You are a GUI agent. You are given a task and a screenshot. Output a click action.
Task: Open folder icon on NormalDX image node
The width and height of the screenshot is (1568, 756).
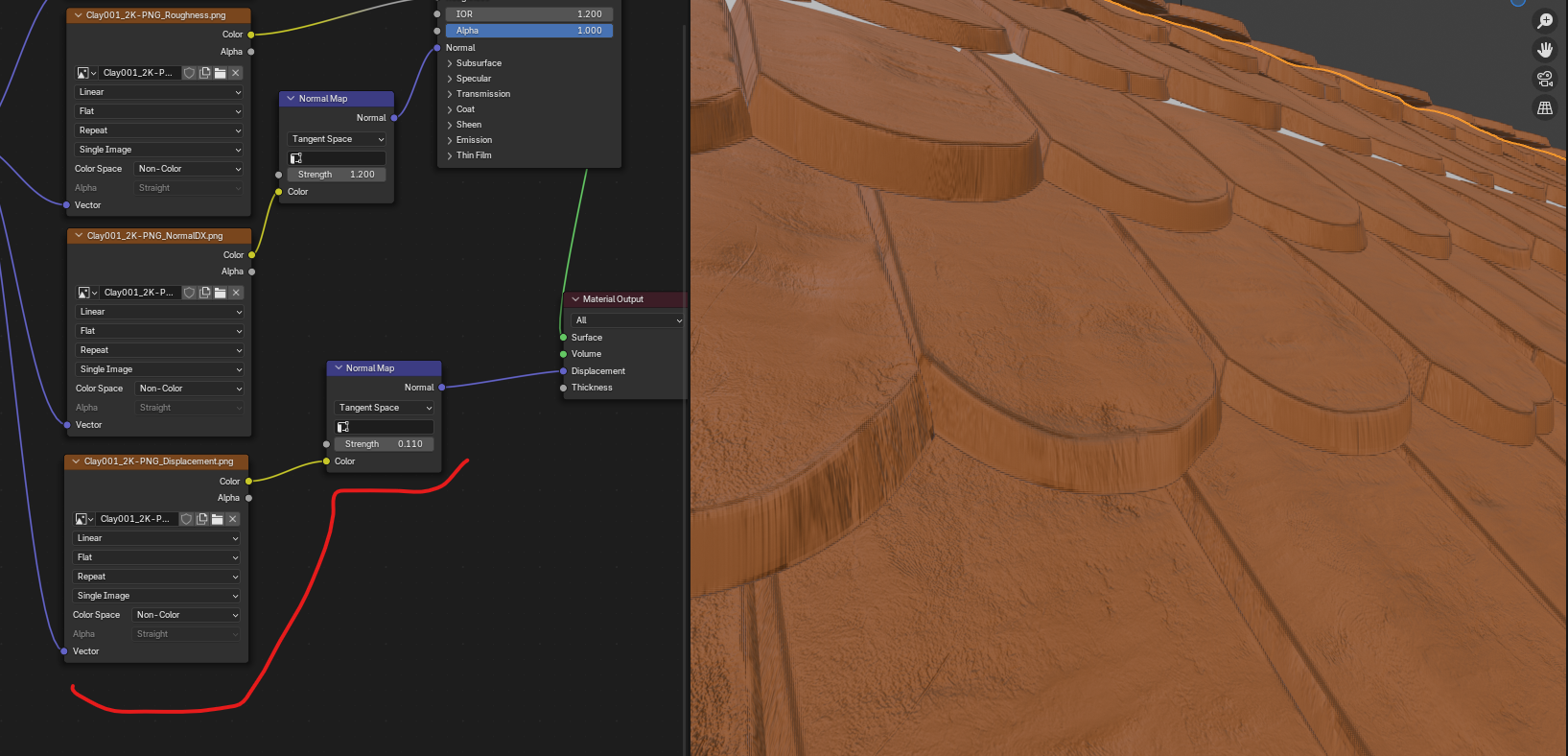(x=221, y=293)
